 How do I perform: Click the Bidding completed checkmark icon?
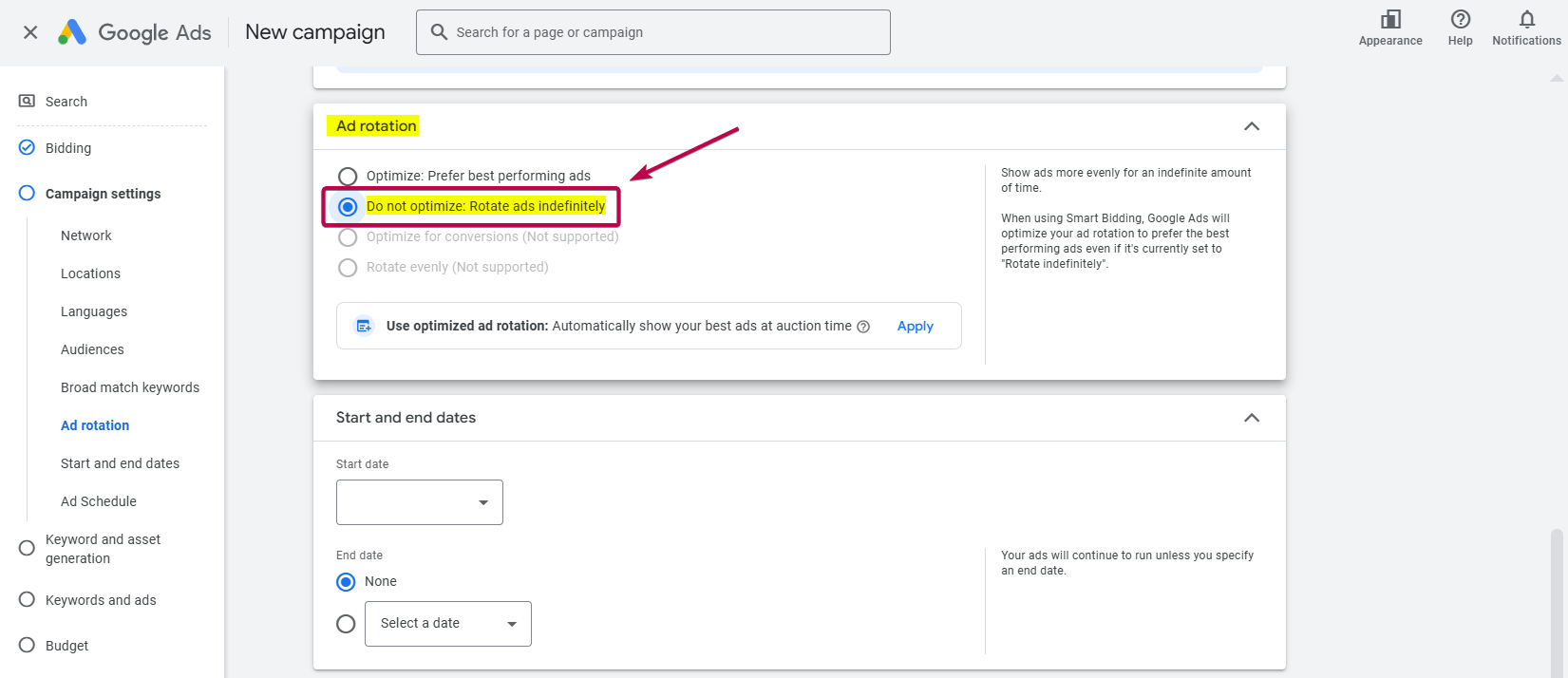point(28,148)
